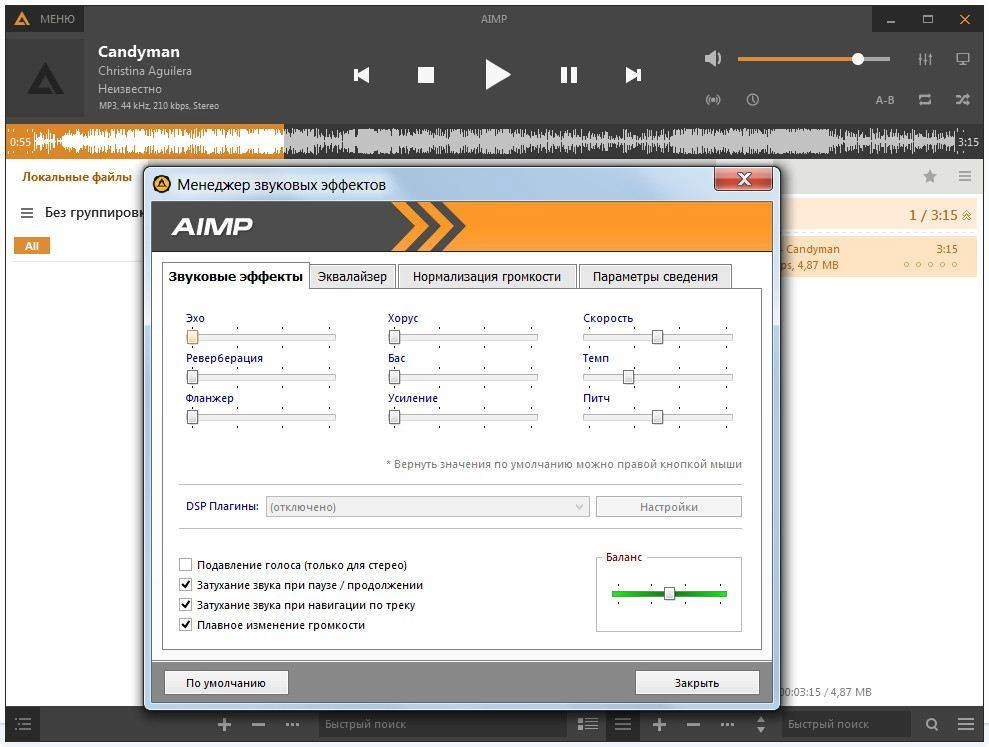Click the right Быстрый поиск field

[846, 724]
